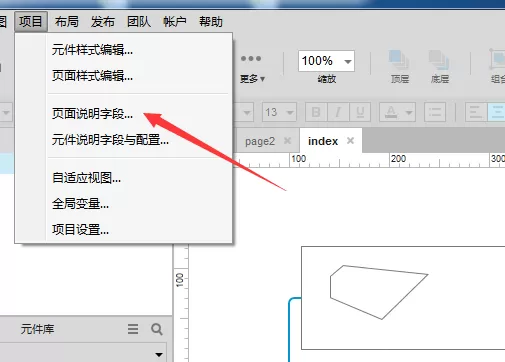Viewport: 505px width, 362px height.
Task: Open the 帮助 menu
Action: click(x=211, y=22)
